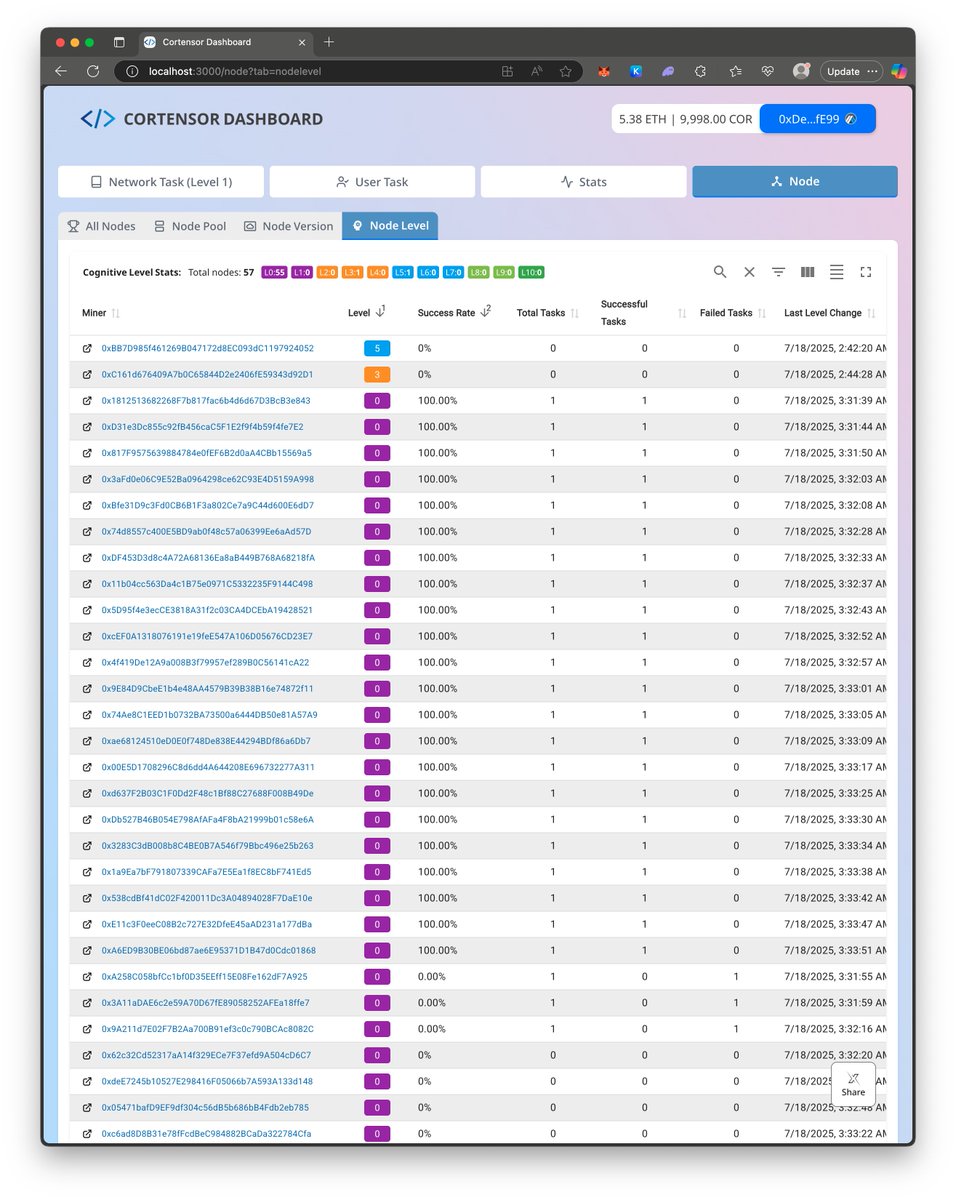Open the show/hide filters icon
Image resolution: width=956 pixels, height=1200 pixels.
pos(778,272)
